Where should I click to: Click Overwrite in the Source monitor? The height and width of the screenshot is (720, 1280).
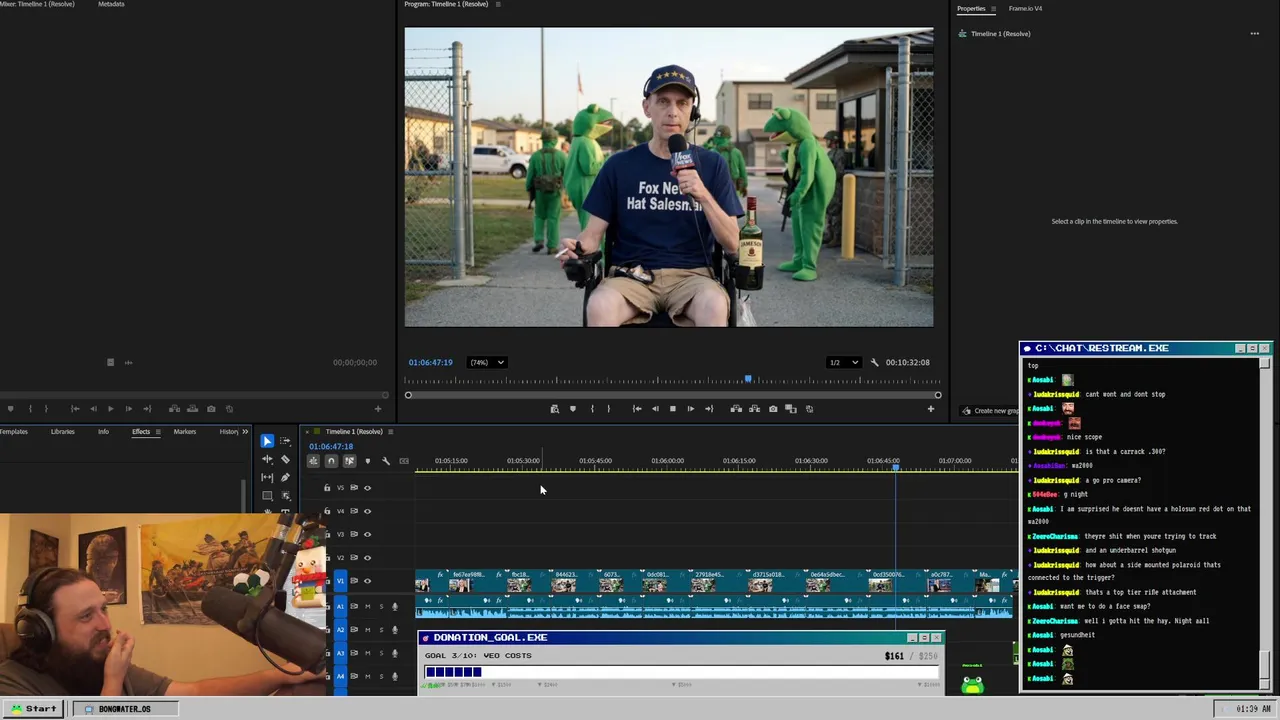192,408
